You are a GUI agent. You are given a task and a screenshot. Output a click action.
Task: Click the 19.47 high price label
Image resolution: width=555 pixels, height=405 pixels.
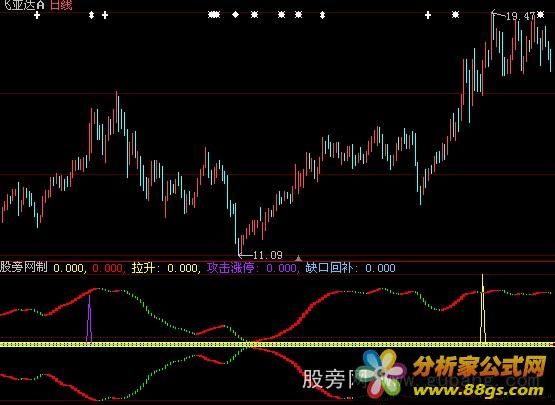(x=520, y=16)
